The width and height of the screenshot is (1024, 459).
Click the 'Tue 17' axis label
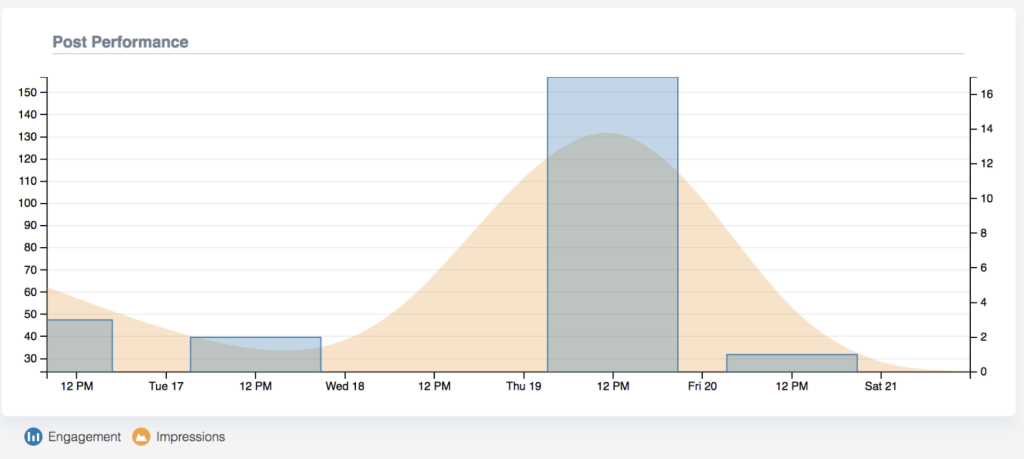point(166,387)
